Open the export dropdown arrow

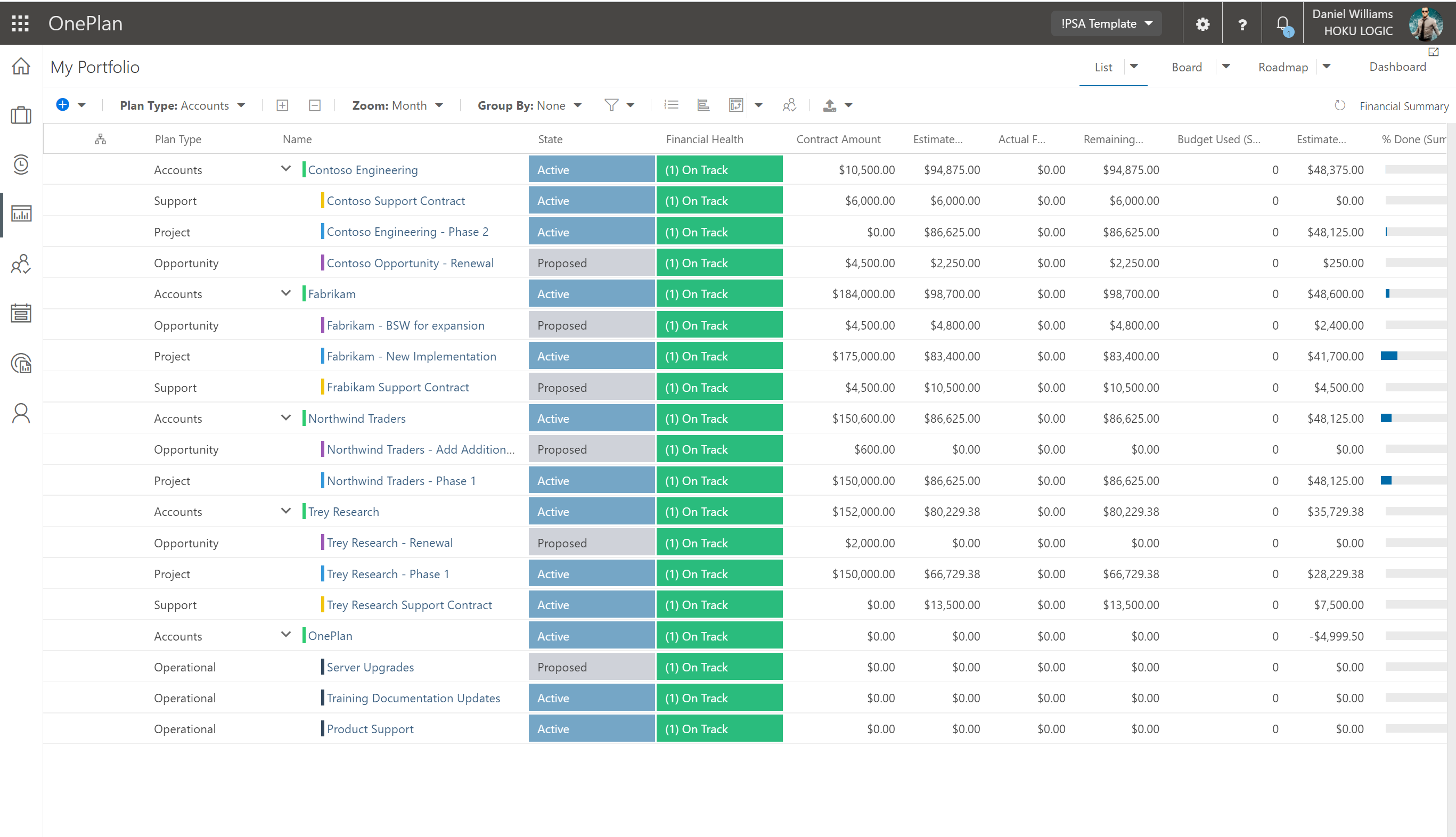click(848, 105)
